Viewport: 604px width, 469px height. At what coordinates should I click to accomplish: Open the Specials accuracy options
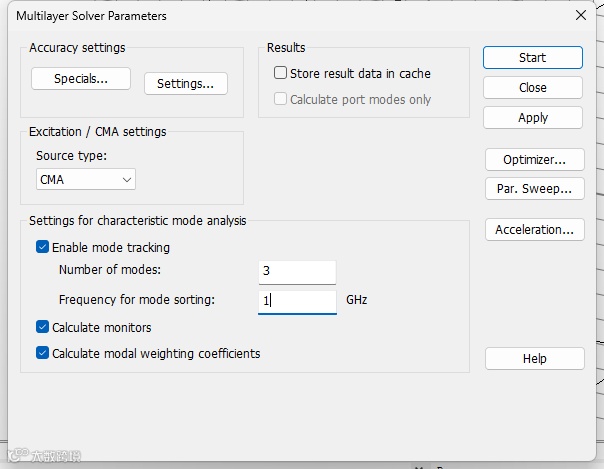point(80,78)
